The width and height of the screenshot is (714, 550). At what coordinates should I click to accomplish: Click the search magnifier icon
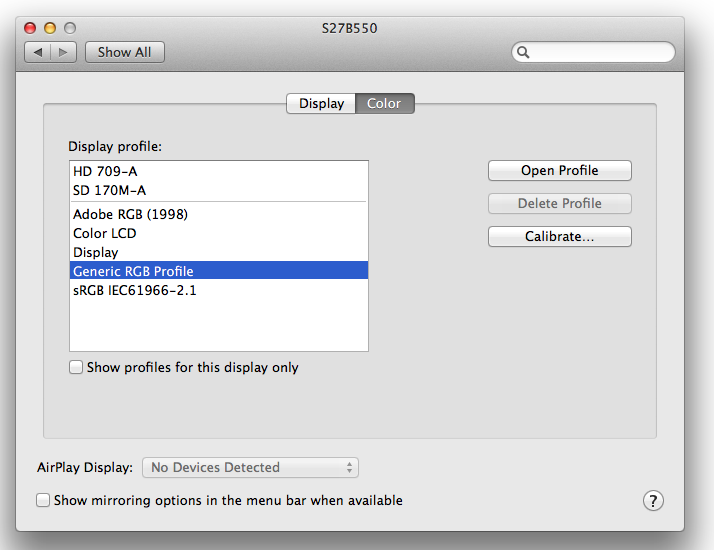click(523, 52)
